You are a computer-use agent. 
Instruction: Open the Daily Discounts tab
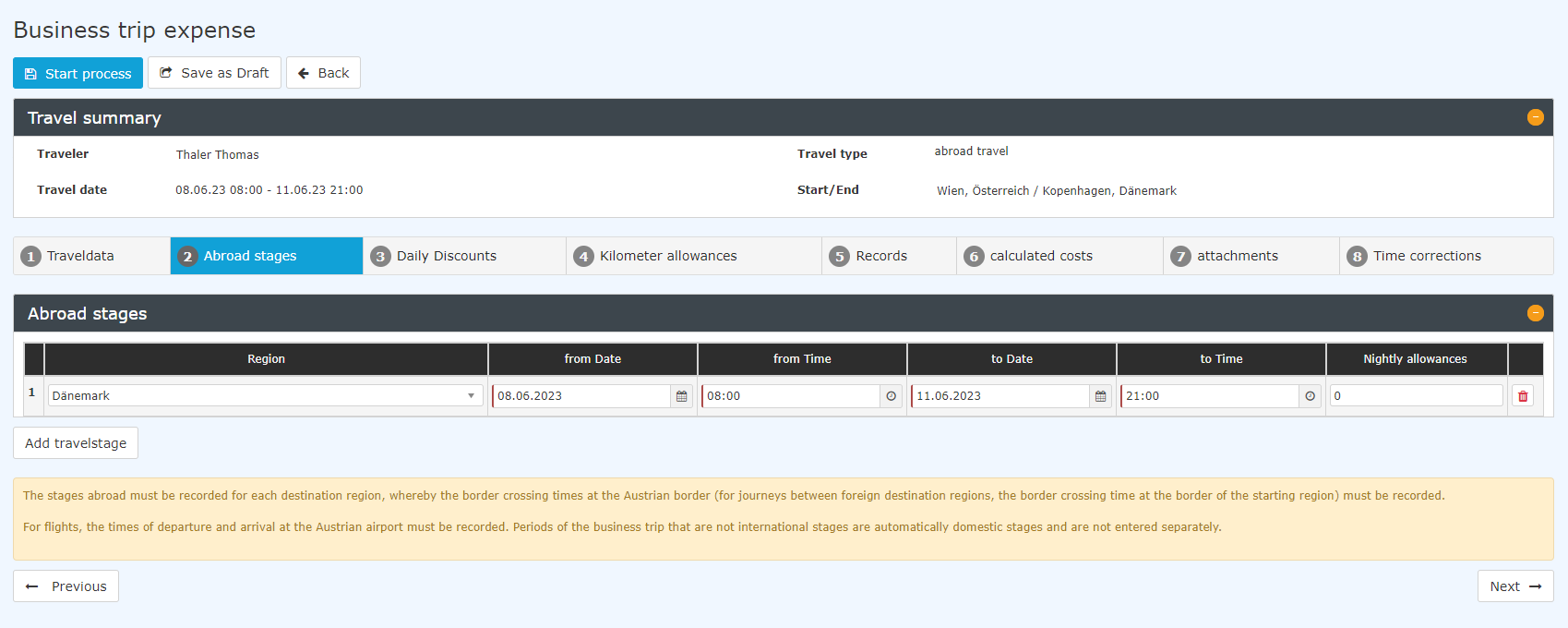464,256
